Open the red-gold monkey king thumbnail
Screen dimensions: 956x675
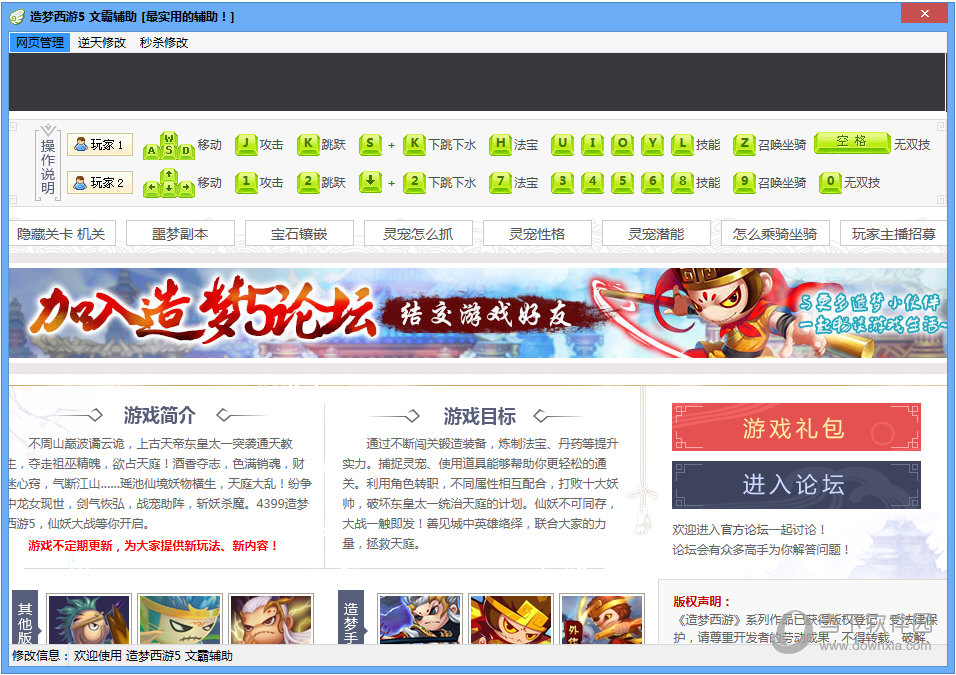coord(511,619)
